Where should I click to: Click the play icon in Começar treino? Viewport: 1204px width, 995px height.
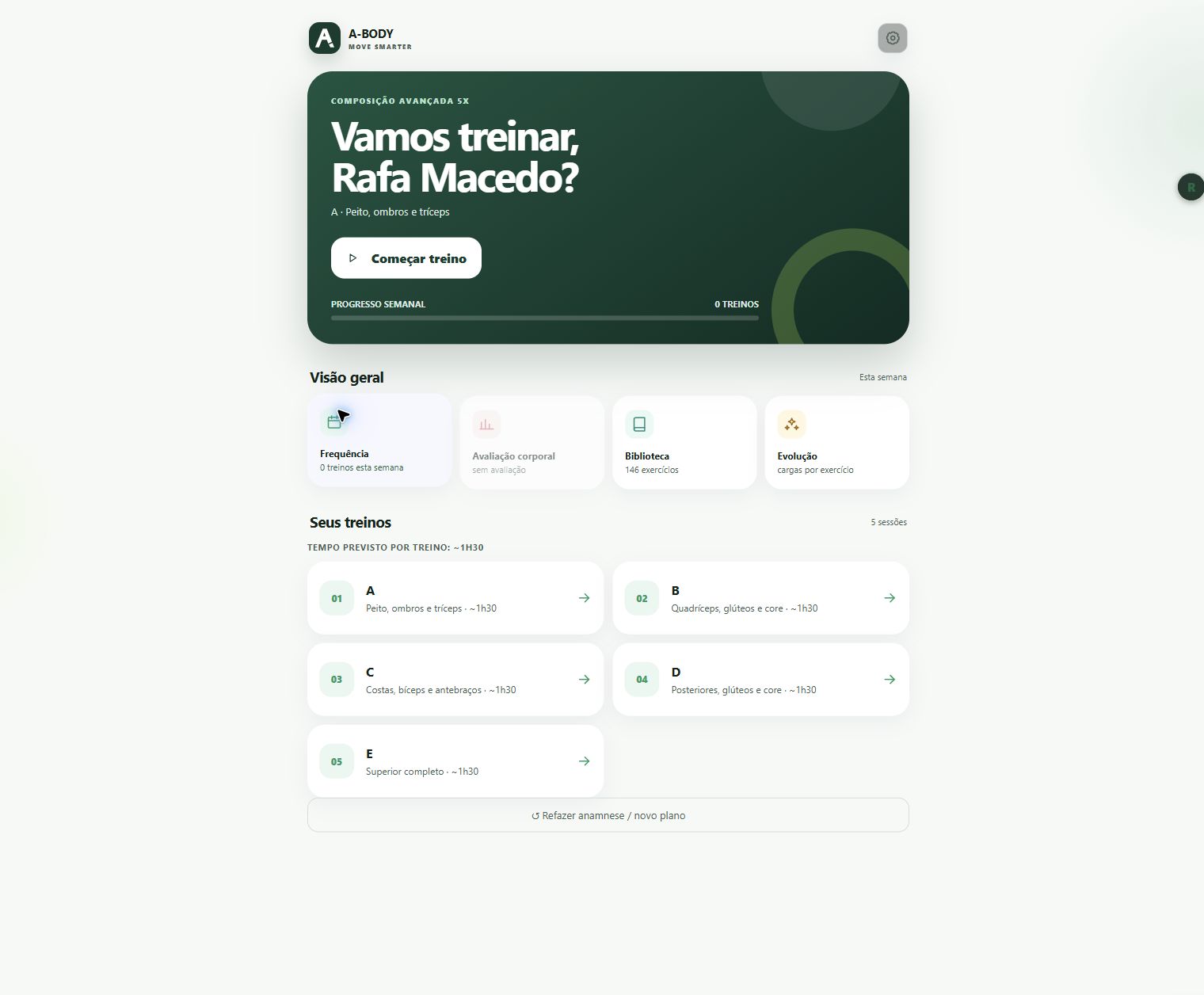pos(353,258)
